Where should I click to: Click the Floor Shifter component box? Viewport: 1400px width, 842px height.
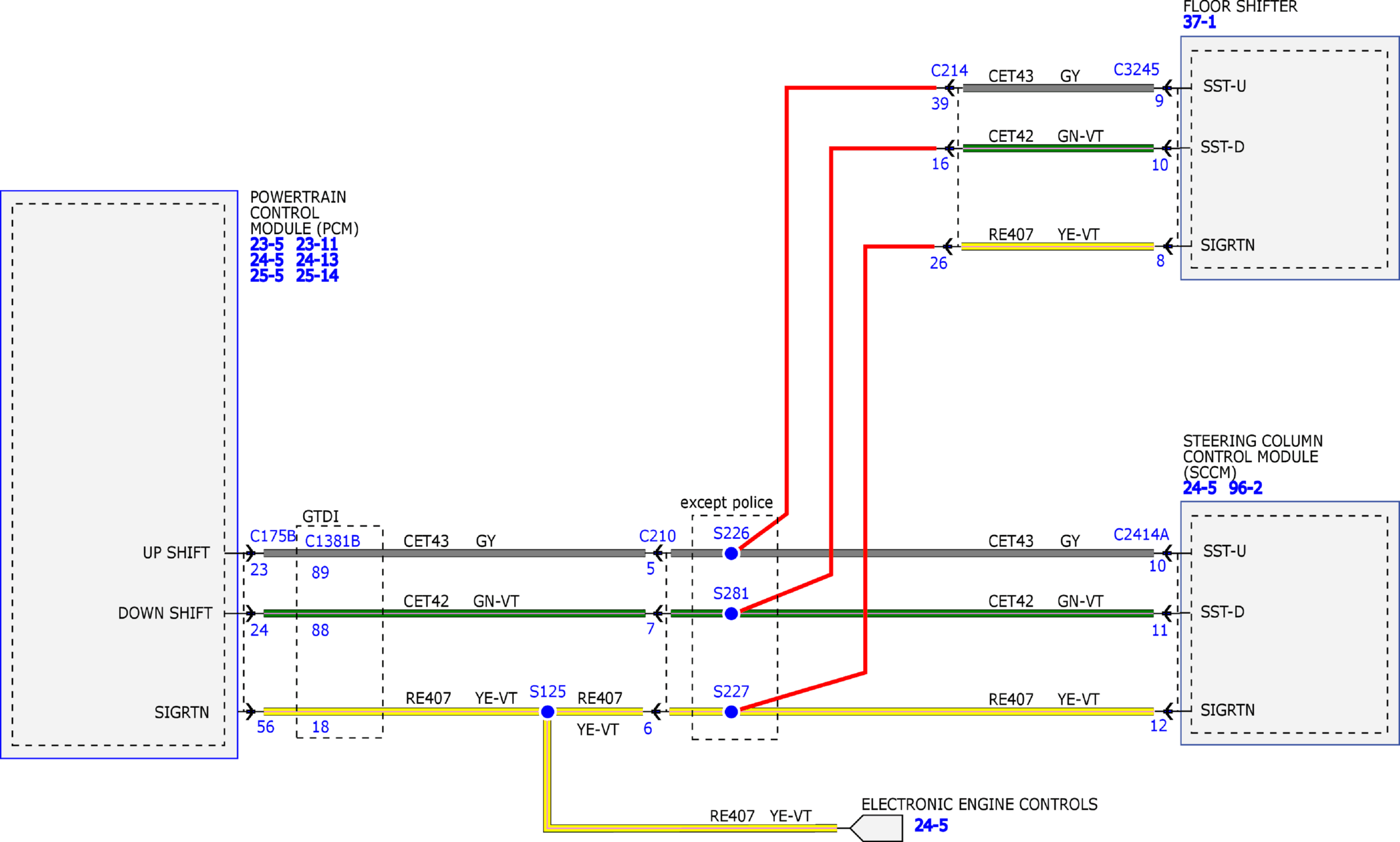1290,158
